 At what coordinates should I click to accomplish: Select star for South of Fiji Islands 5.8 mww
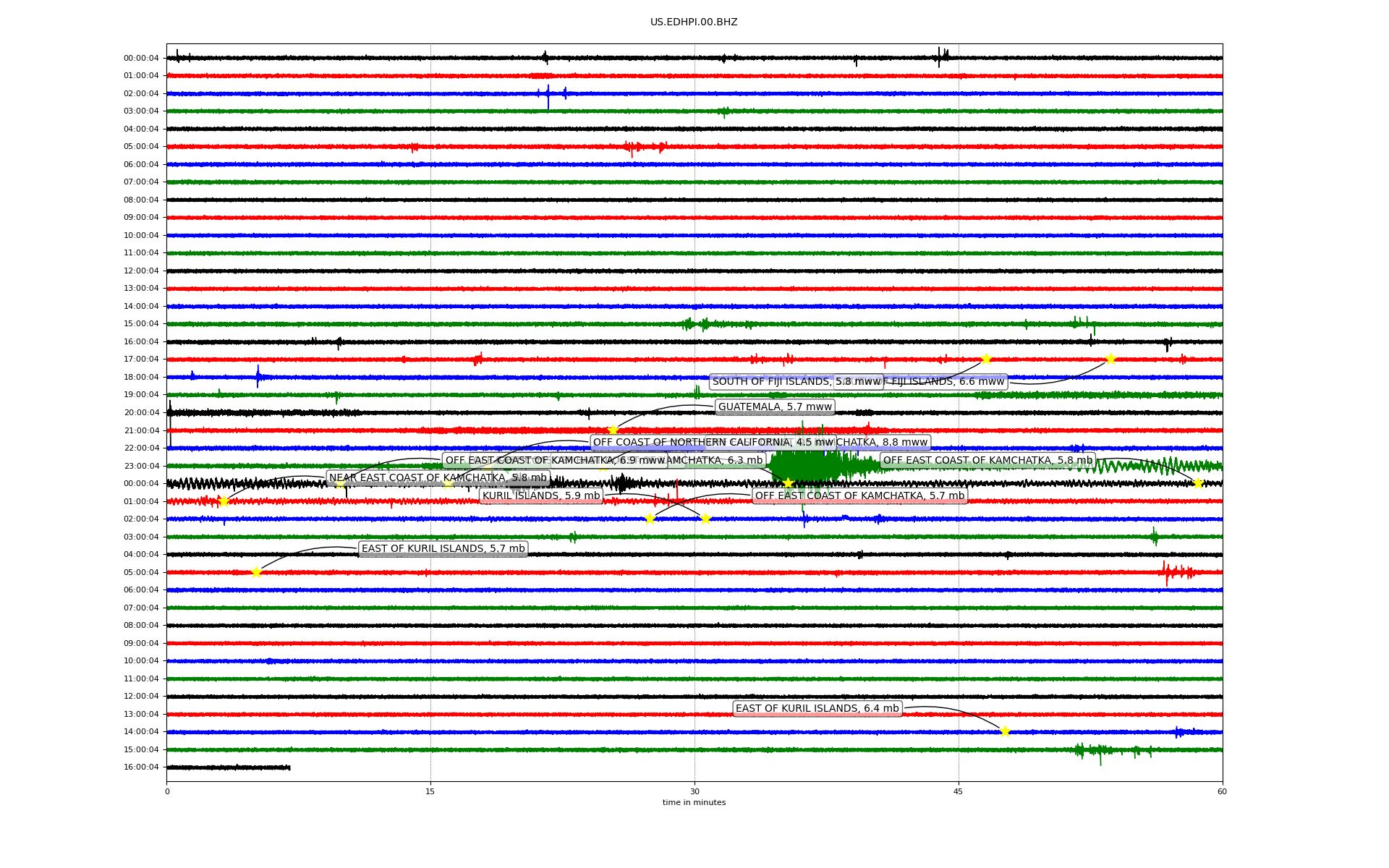(x=986, y=359)
